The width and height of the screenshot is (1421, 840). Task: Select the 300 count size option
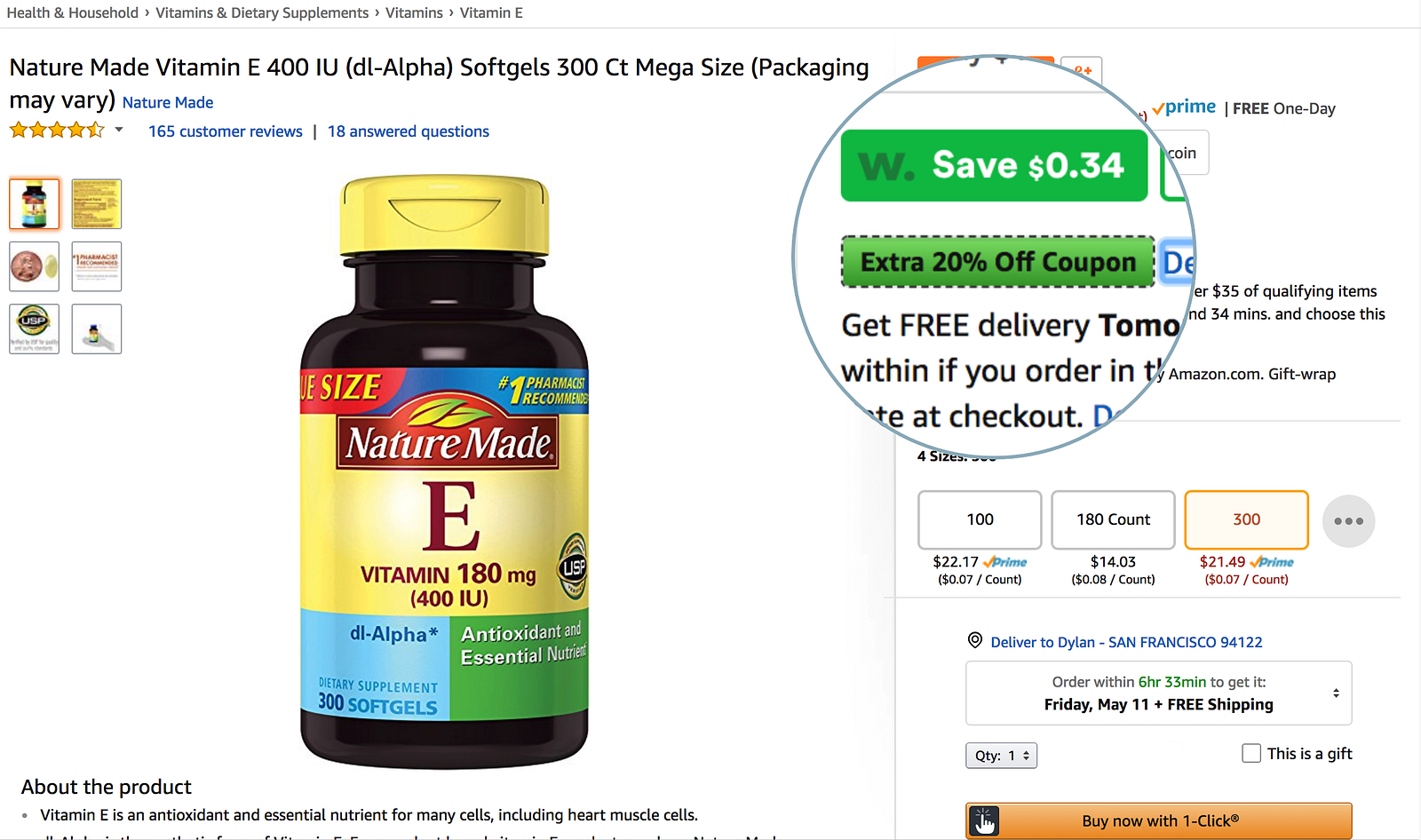[x=1246, y=520]
